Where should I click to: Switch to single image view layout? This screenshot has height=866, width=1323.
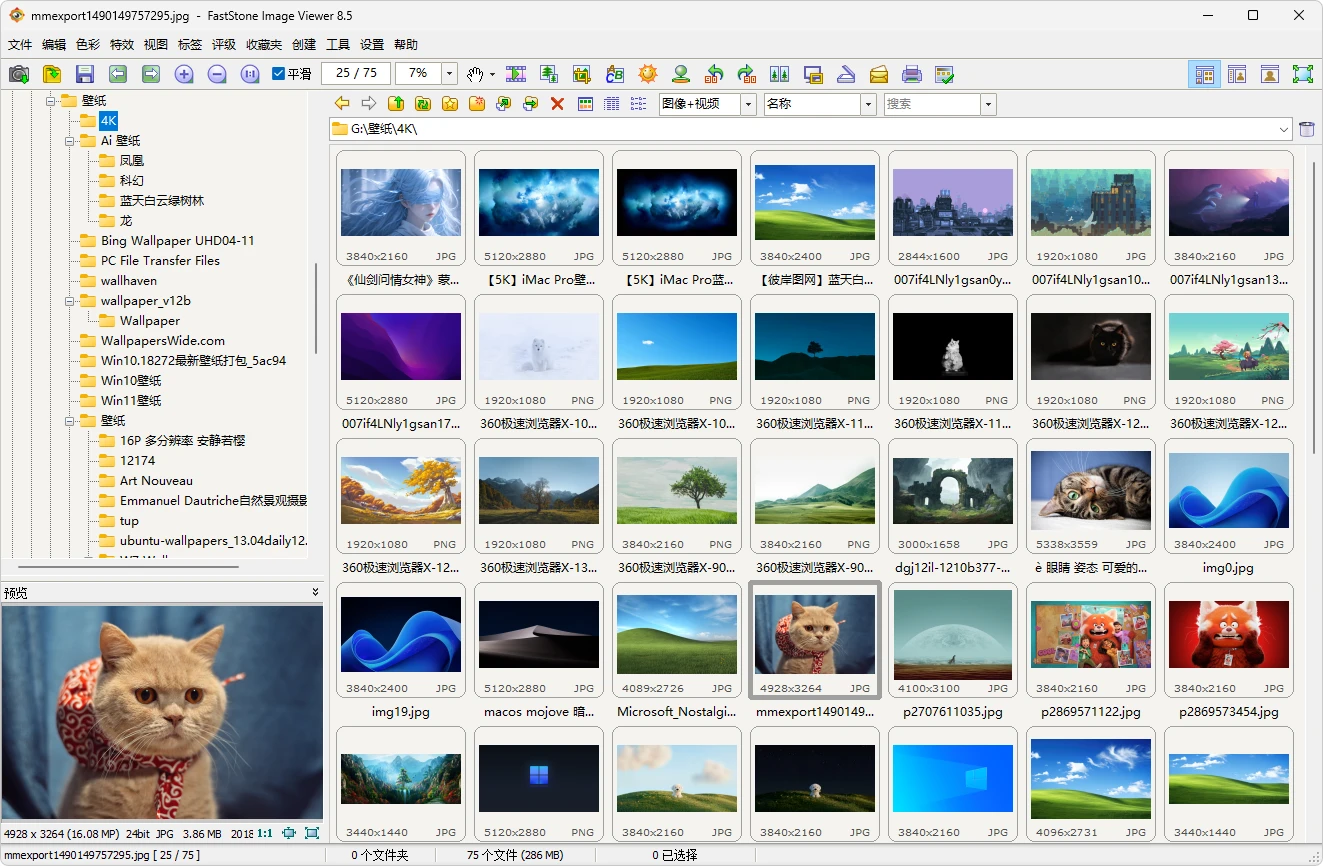click(1270, 74)
